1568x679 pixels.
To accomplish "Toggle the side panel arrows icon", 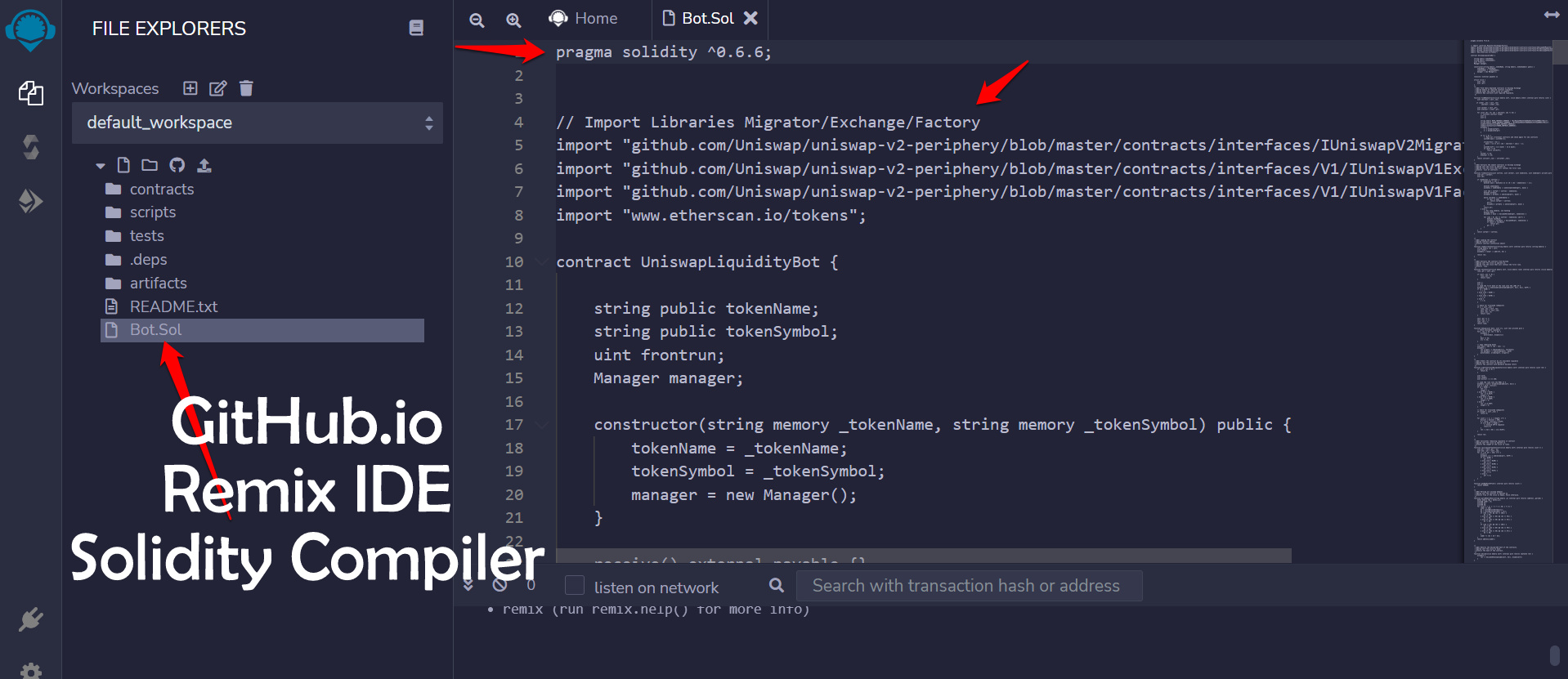I will [x=1551, y=15].
